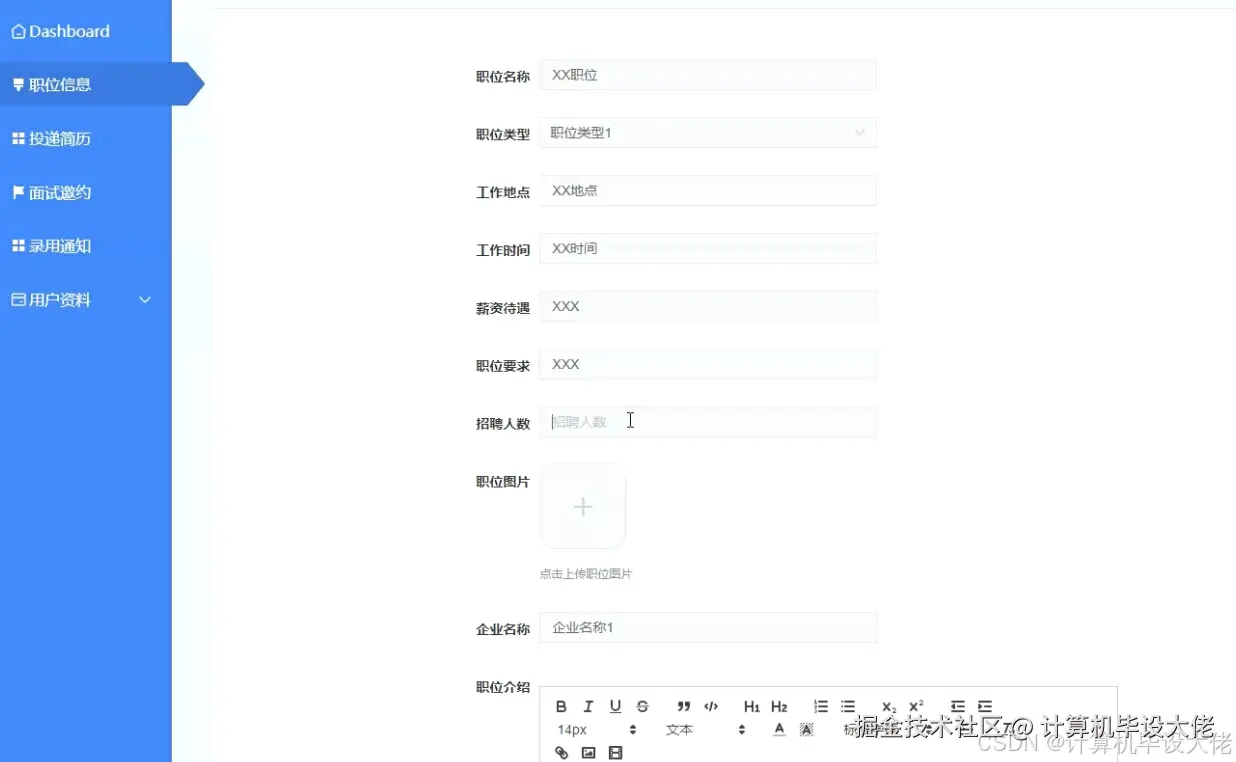Insert a hyperlink in the editor

point(561,752)
